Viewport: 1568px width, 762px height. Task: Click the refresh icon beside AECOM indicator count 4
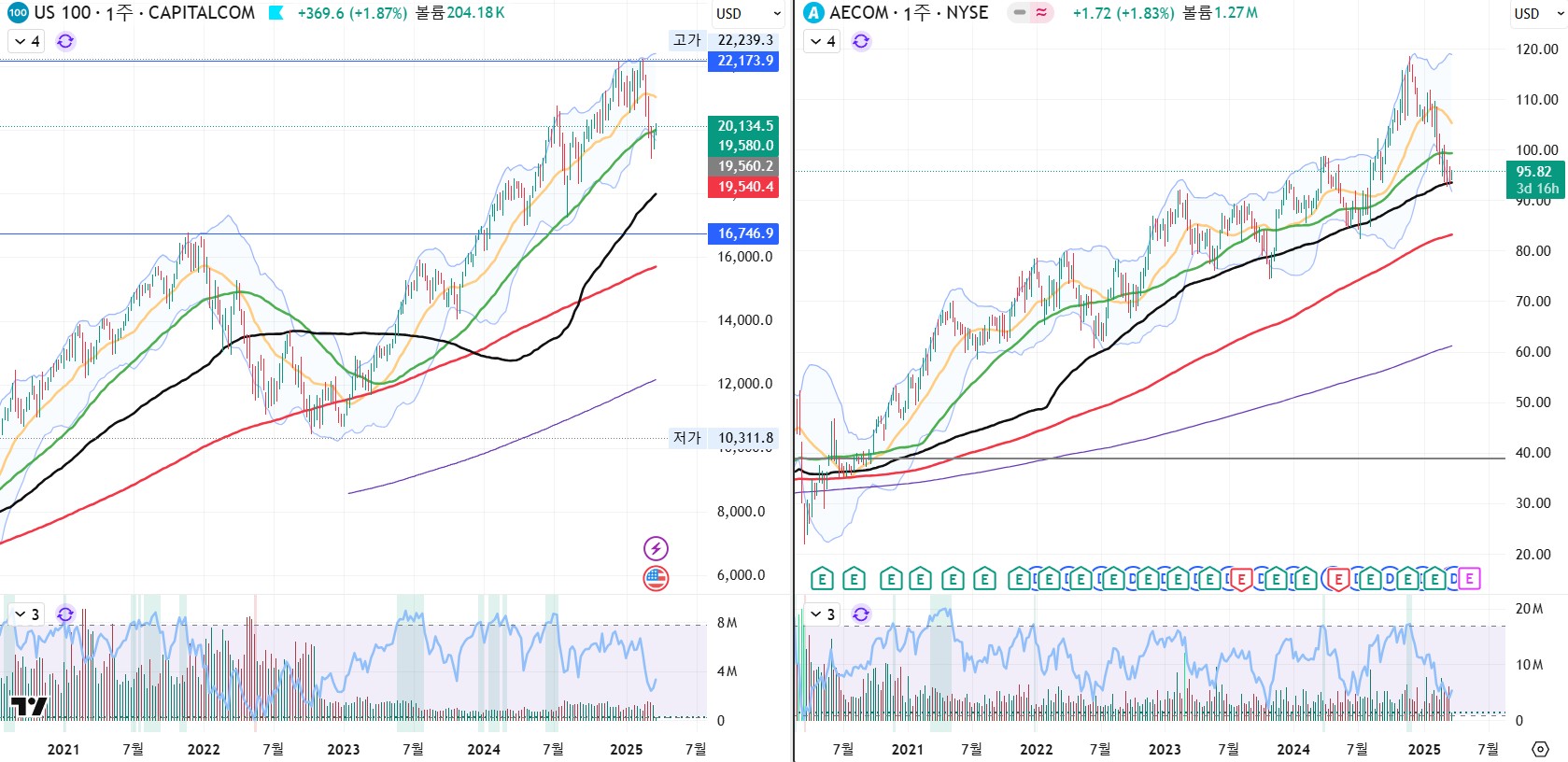click(x=861, y=41)
